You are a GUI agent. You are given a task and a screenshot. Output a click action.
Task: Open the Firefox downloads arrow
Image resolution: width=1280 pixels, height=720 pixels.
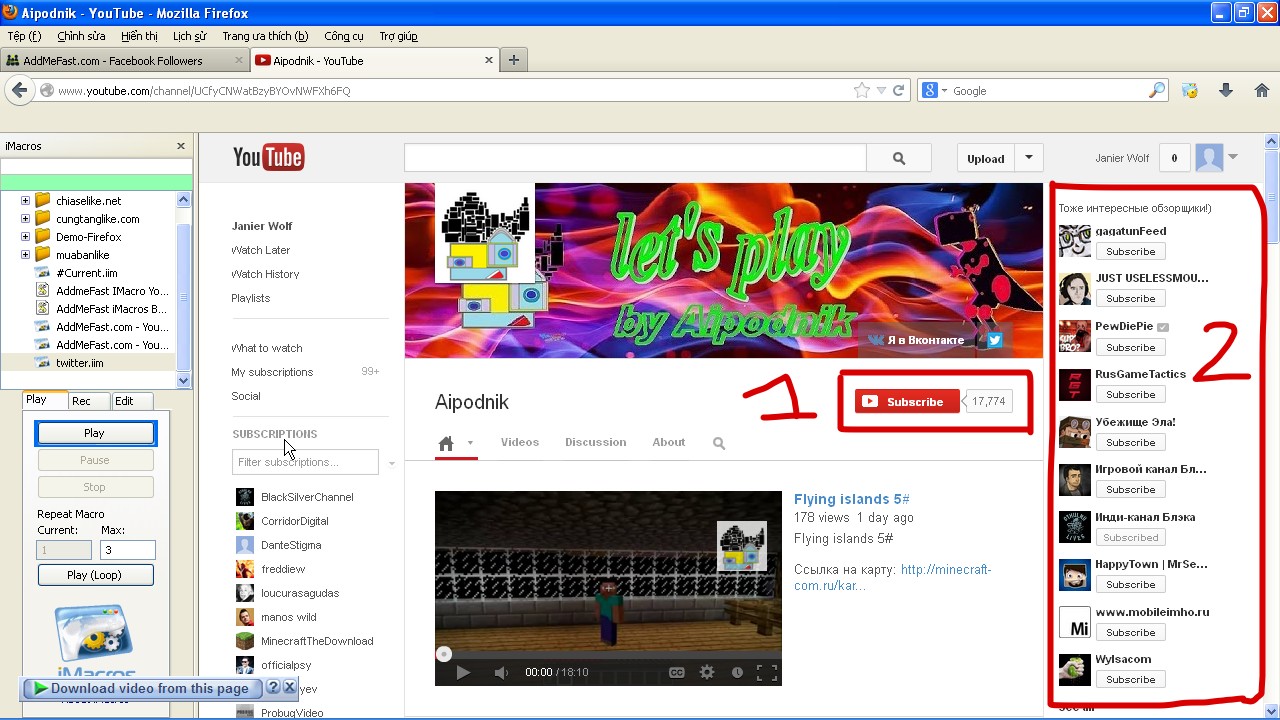pyautogui.click(x=1226, y=90)
